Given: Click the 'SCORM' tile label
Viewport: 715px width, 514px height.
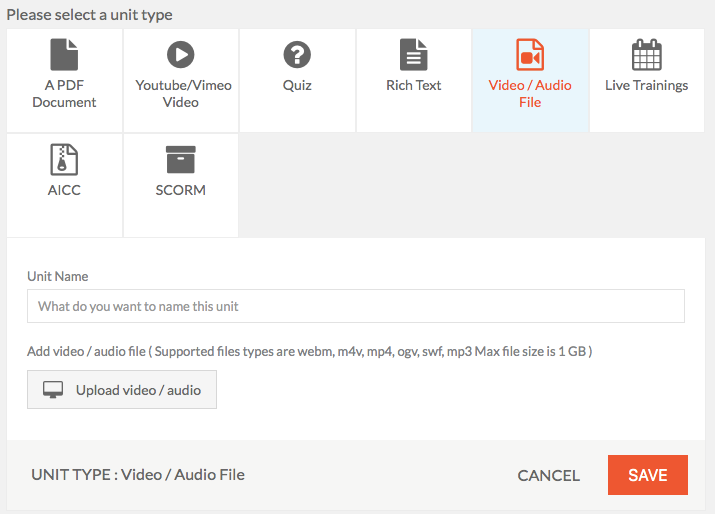Looking at the screenshot, I should point(181,190).
